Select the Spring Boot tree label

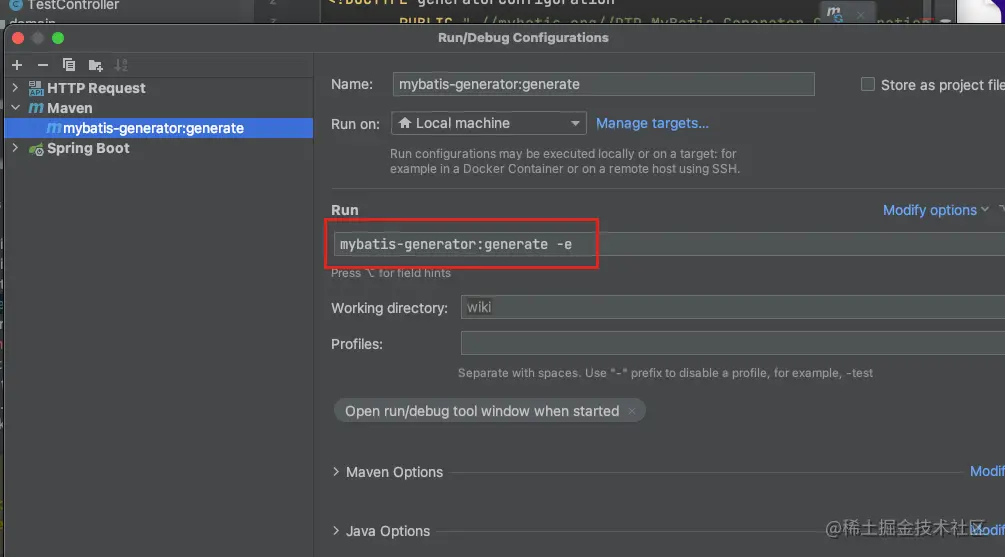click(88, 148)
